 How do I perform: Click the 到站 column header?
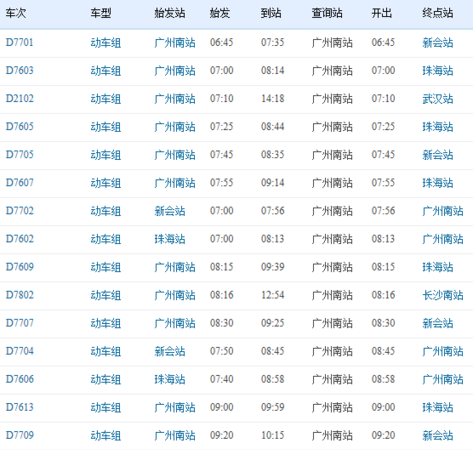(x=271, y=13)
